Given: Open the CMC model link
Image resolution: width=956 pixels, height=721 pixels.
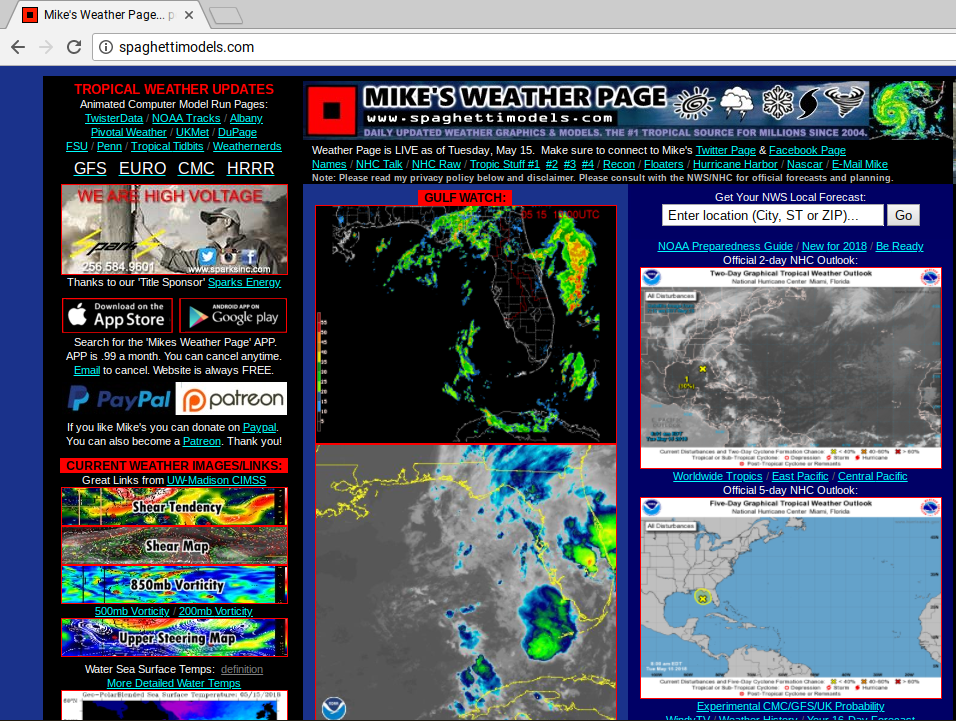Looking at the screenshot, I should click(x=196, y=168).
